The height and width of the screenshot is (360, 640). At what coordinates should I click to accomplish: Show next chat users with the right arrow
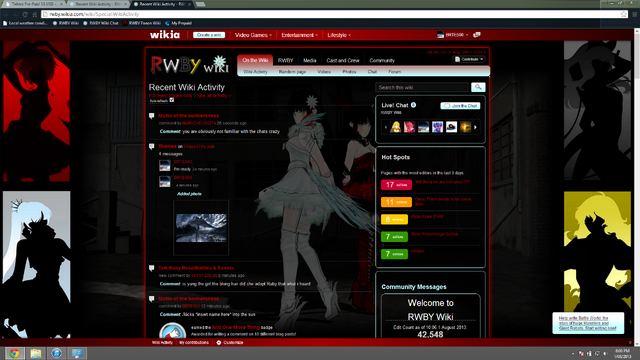475,127
